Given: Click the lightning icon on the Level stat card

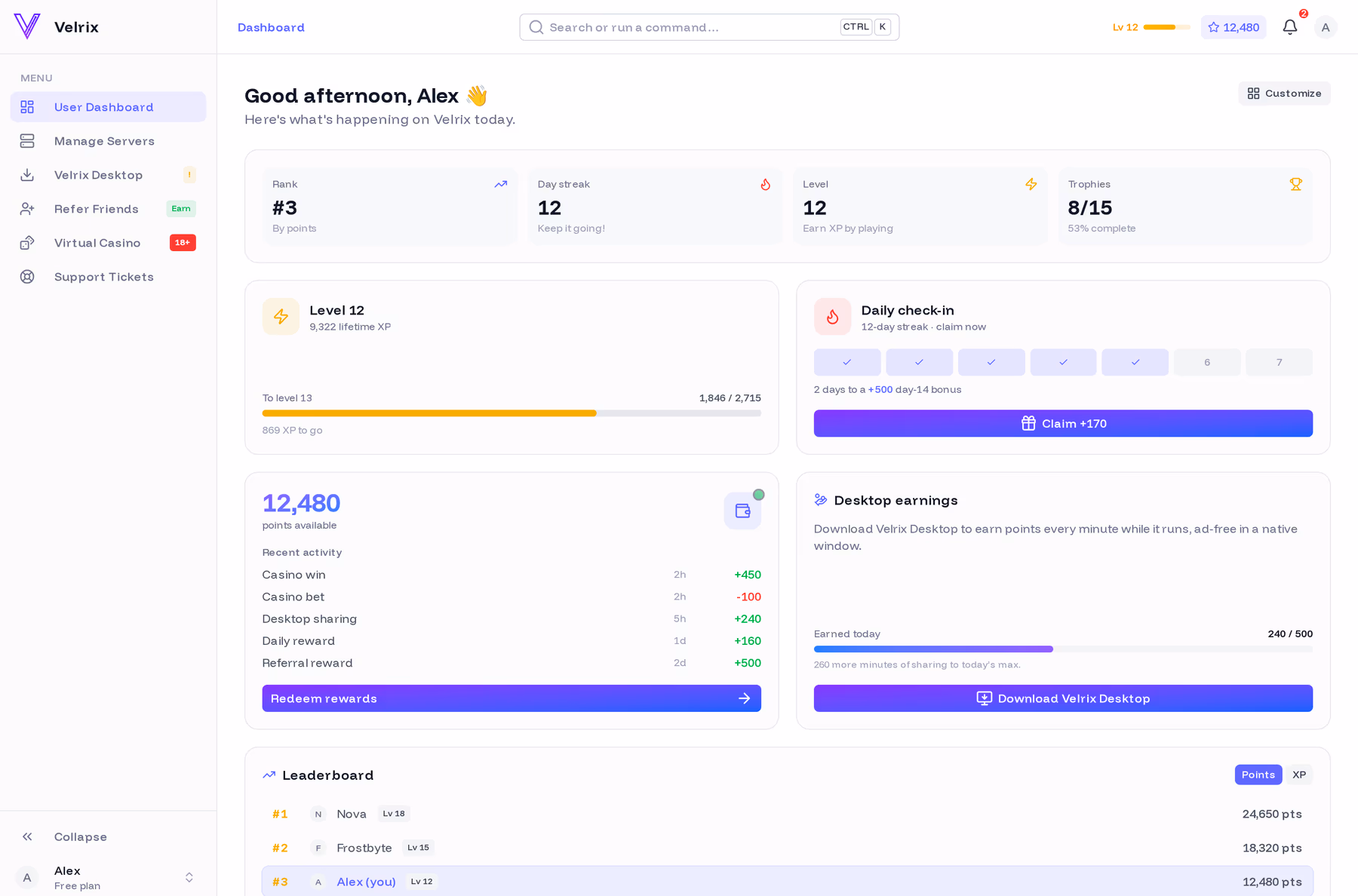Looking at the screenshot, I should [x=1031, y=184].
